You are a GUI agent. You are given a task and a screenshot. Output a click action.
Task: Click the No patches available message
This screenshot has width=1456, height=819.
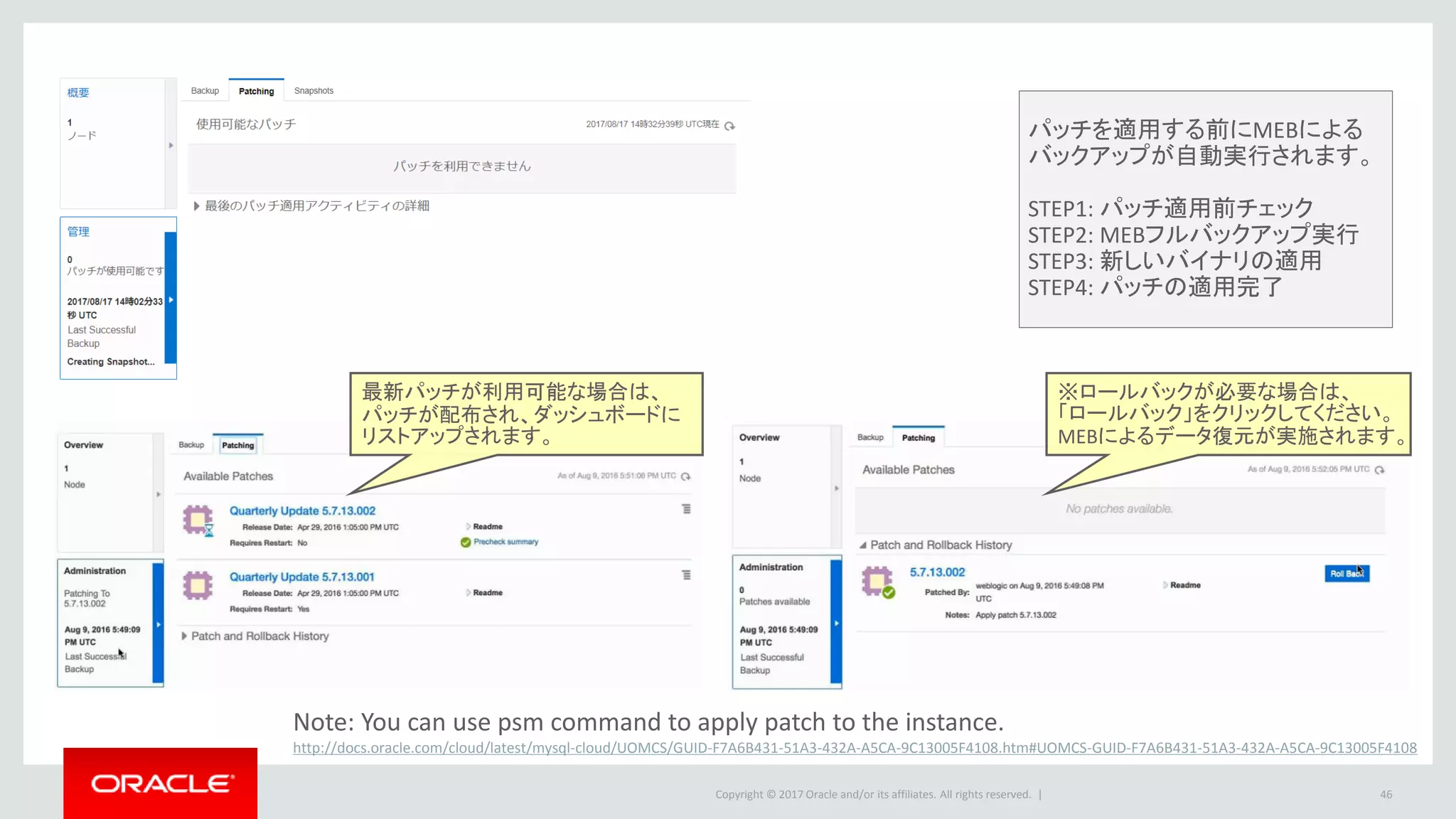click(x=1118, y=509)
